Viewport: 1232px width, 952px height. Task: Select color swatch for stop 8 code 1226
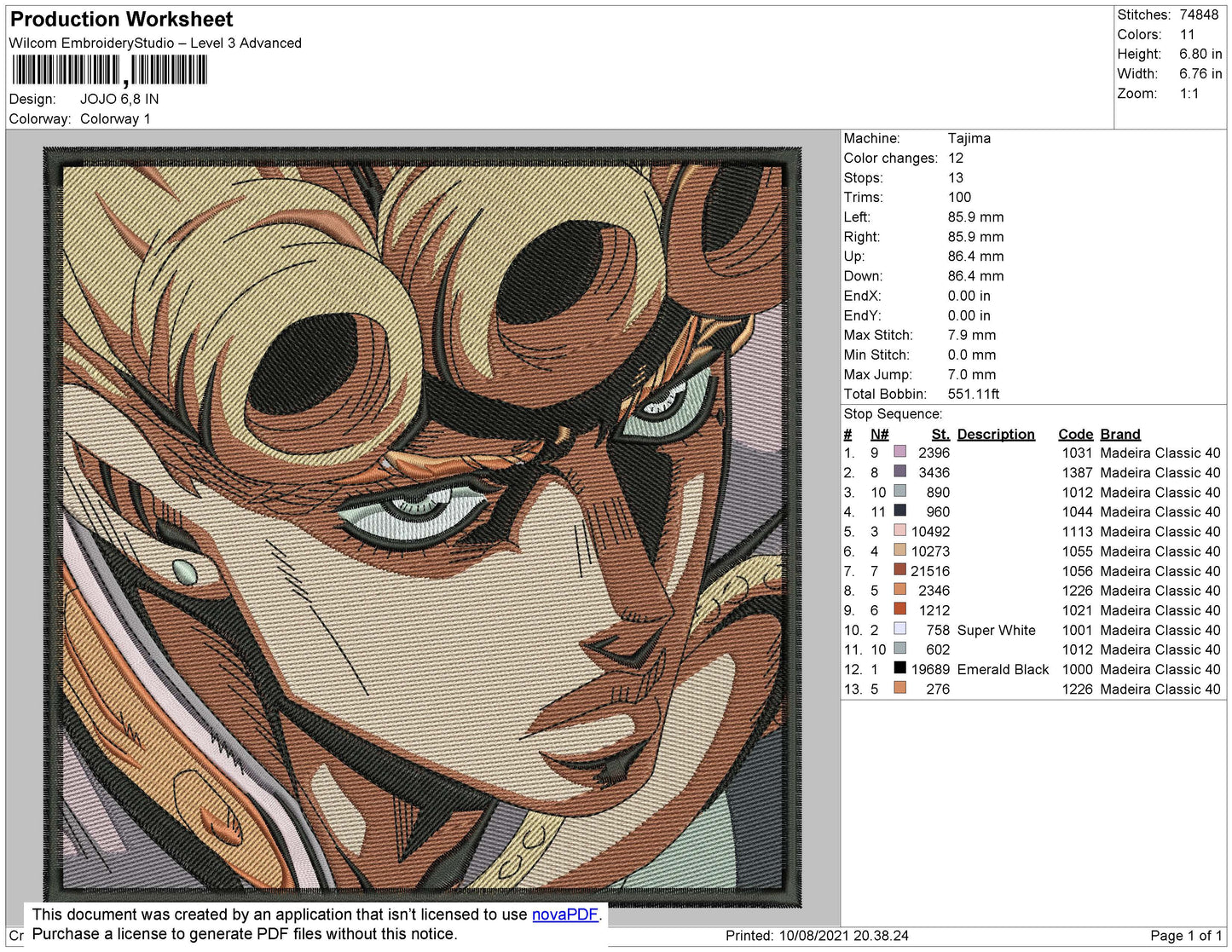pyautogui.click(x=899, y=589)
